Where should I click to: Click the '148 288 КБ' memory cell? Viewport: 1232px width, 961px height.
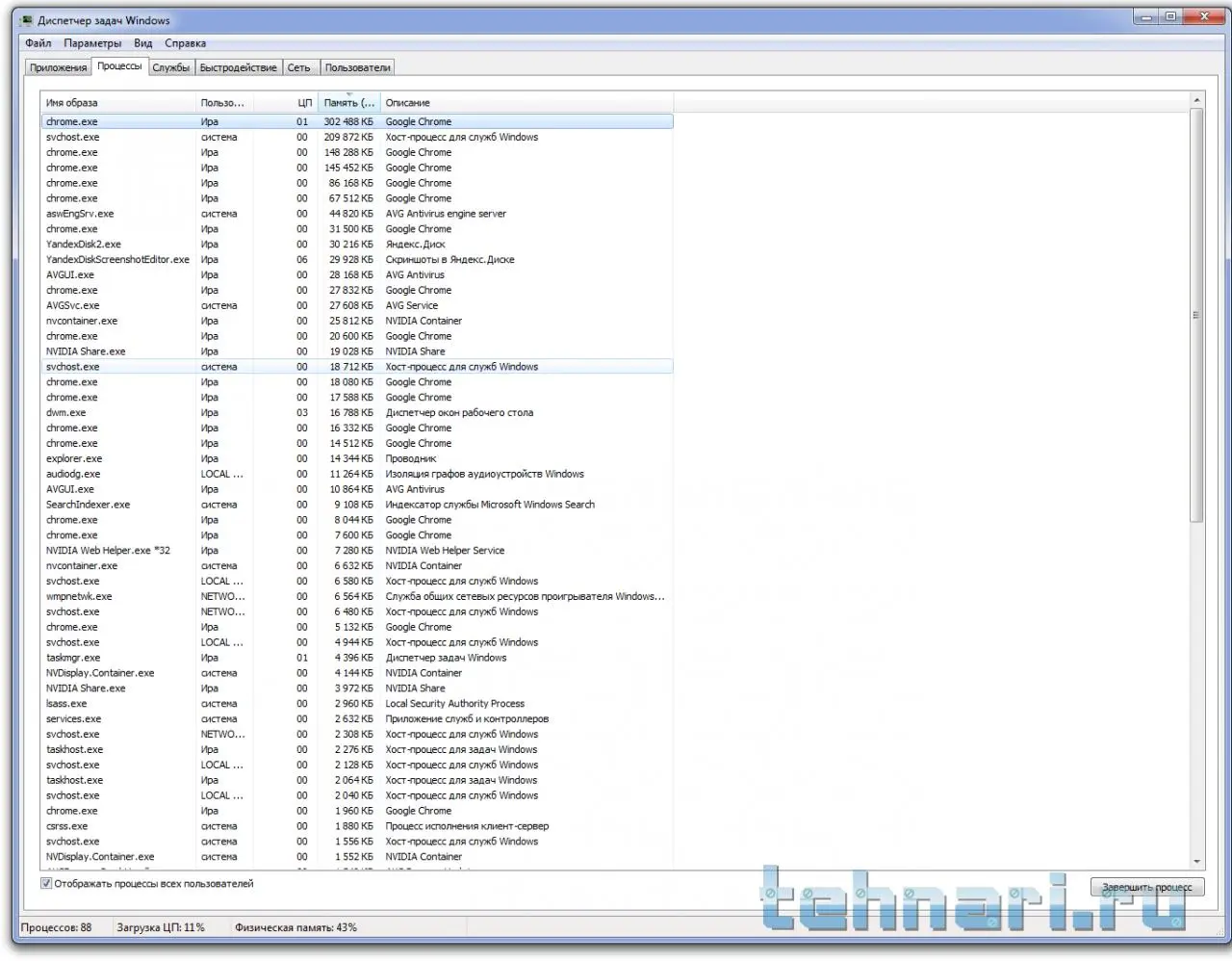(348, 153)
